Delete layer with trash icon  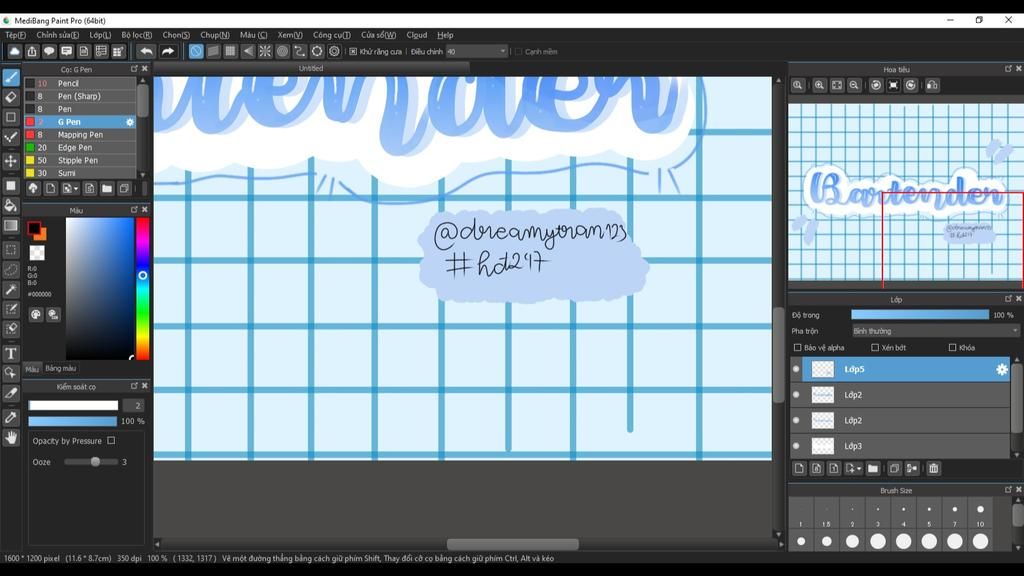(x=934, y=468)
